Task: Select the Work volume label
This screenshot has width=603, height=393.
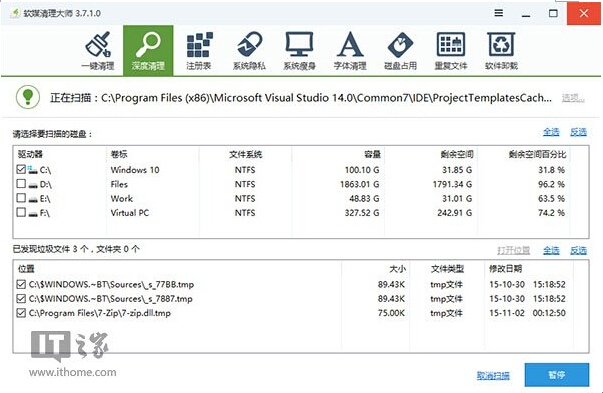Action: 122,198
